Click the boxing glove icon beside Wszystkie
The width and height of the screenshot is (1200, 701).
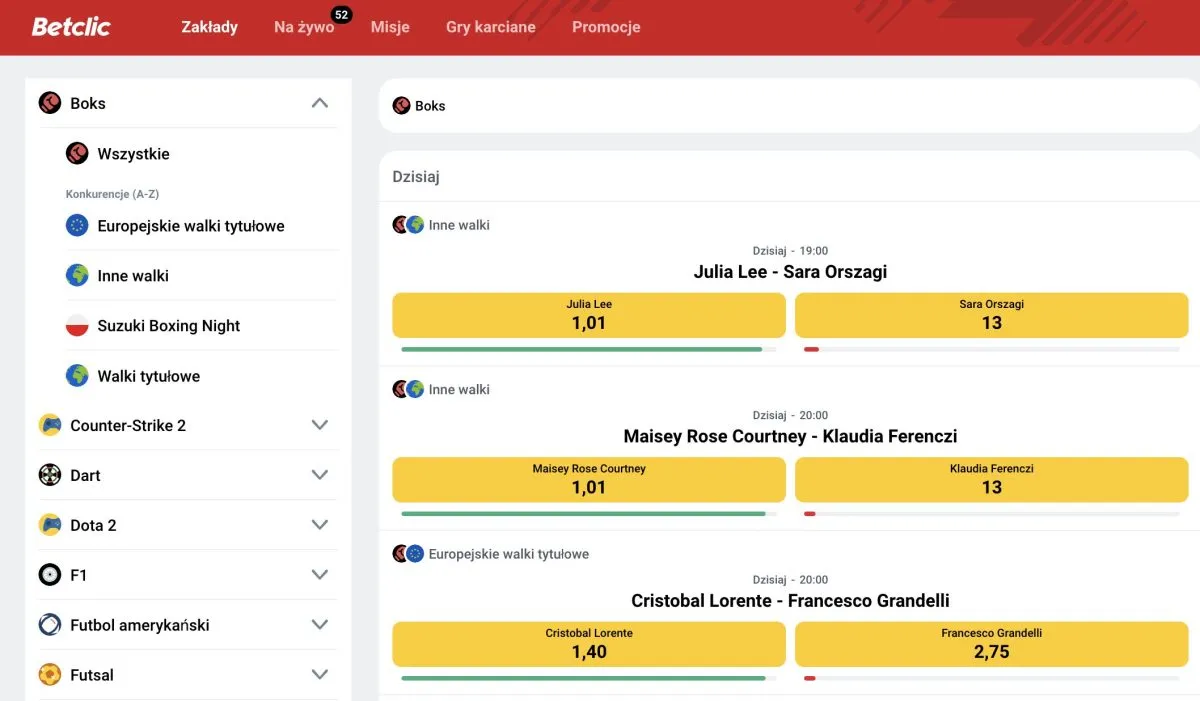[77, 154]
